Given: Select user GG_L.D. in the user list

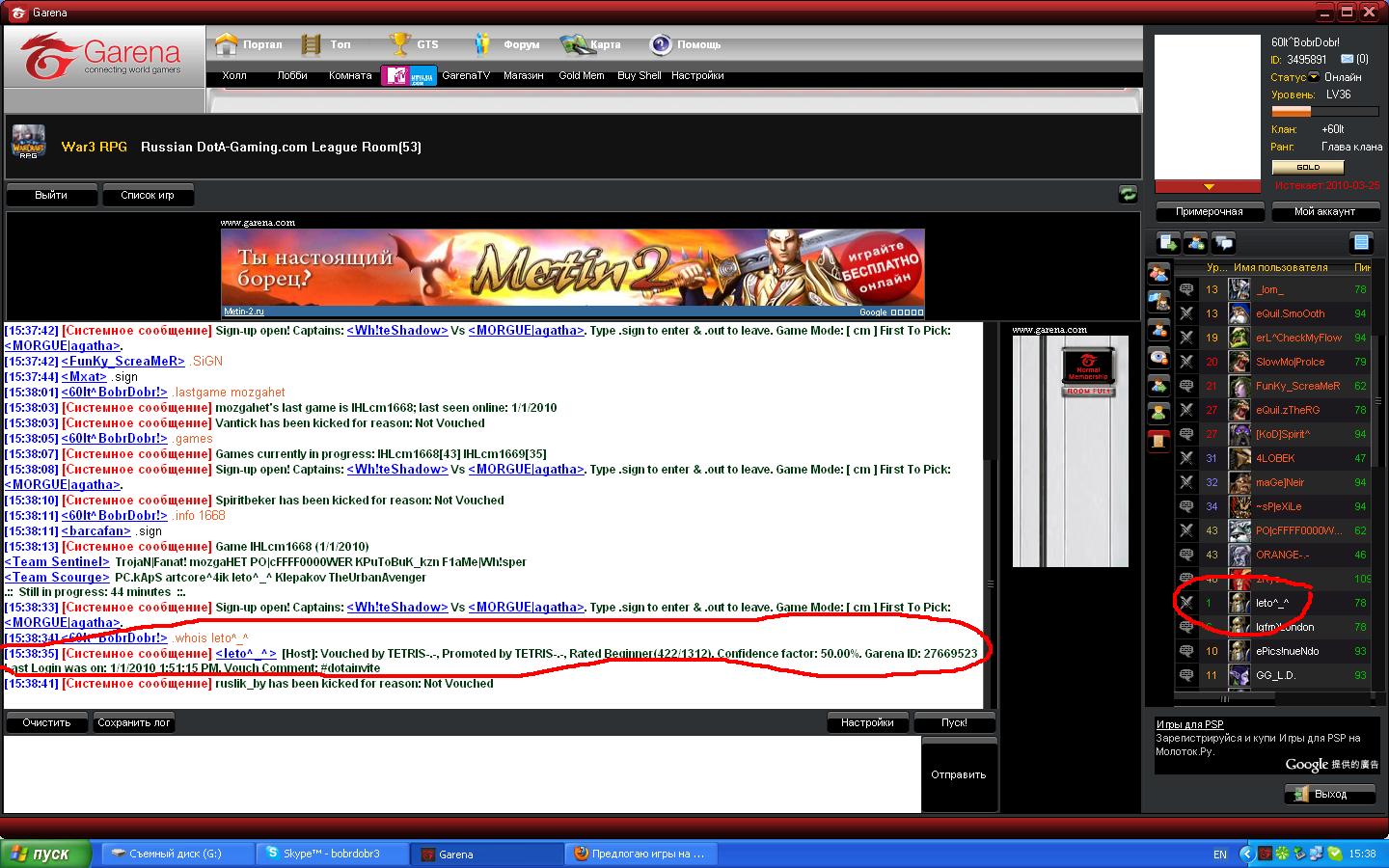Looking at the screenshot, I should [1275, 675].
